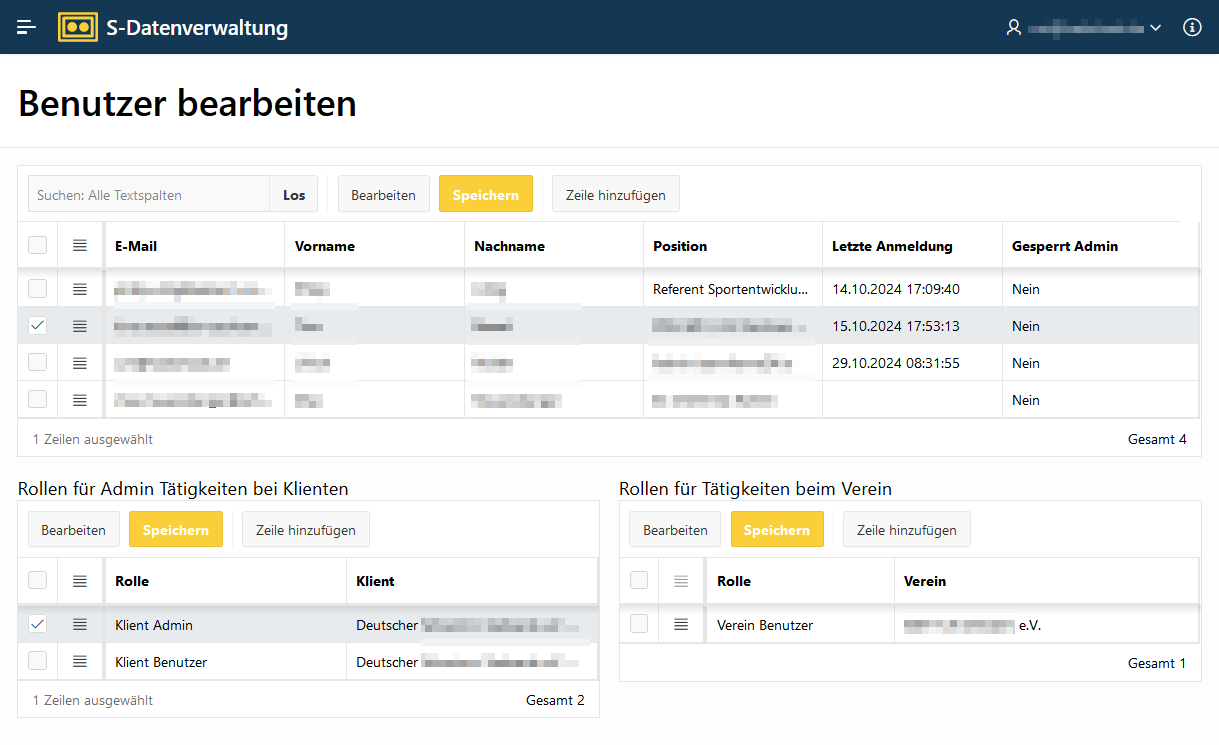Click Speichern in the users toolbar
The image size is (1219, 745).
(x=485, y=195)
